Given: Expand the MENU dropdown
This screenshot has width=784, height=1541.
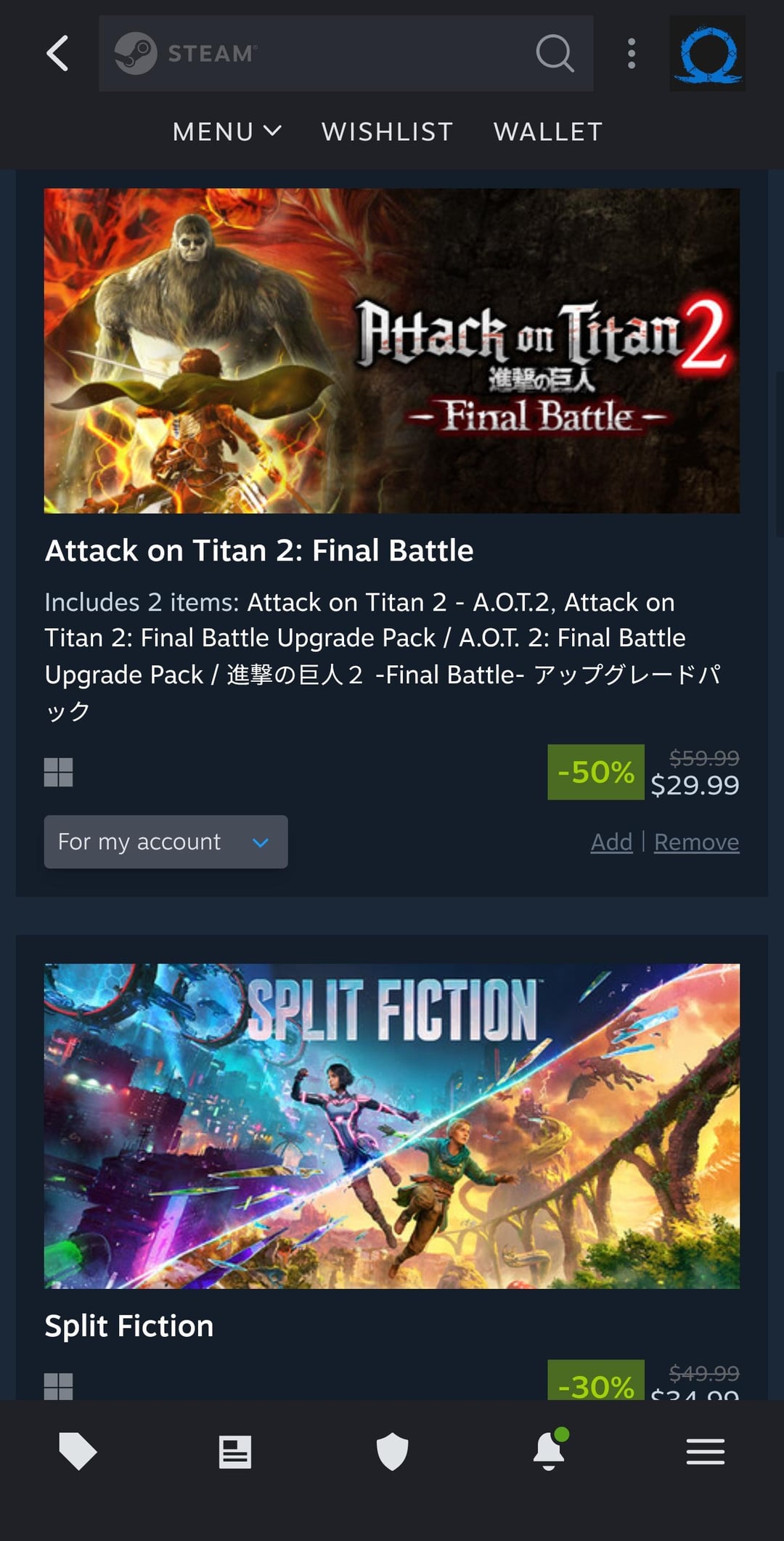Looking at the screenshot, I should click(226, 131).
